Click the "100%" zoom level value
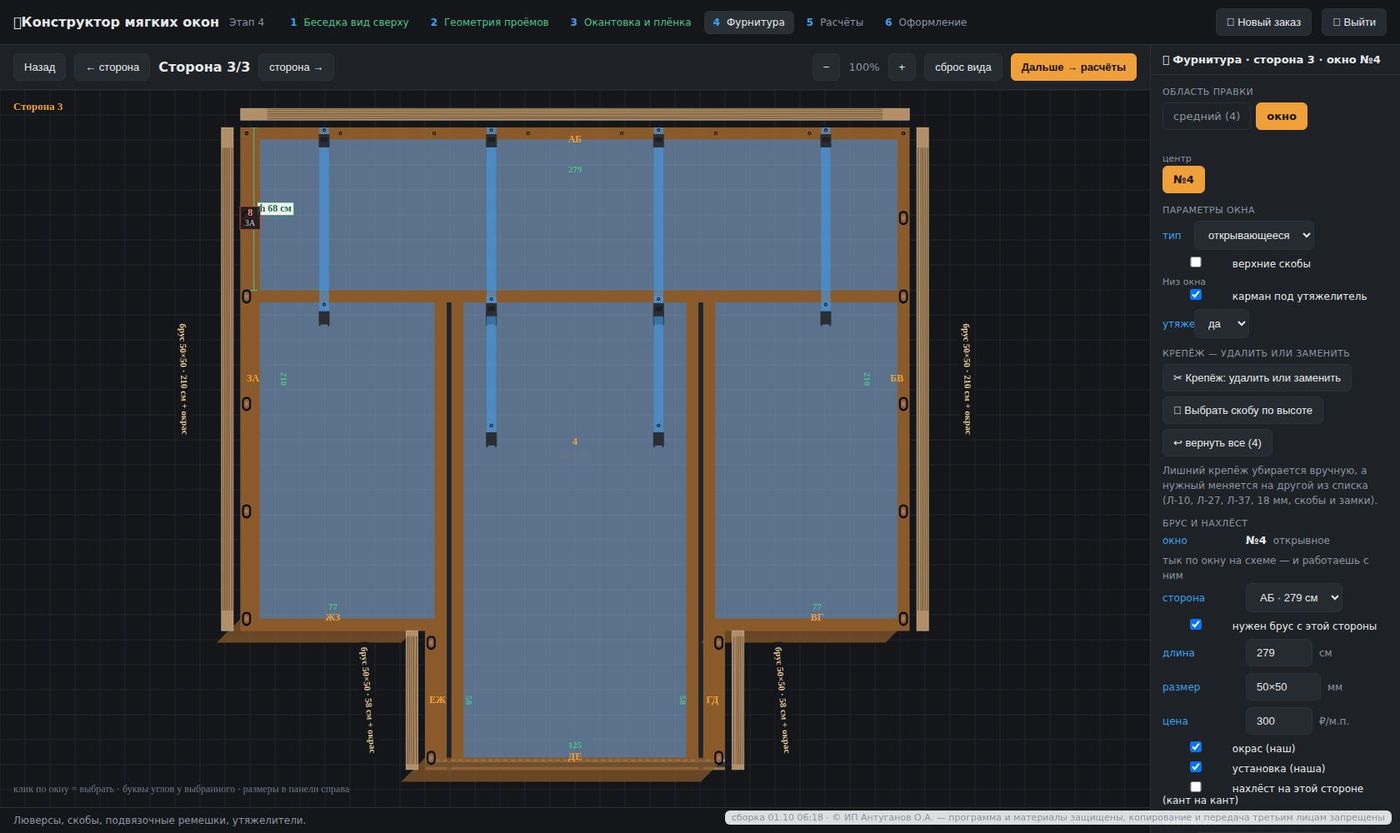1400x833 pixels. coord(864,67)
